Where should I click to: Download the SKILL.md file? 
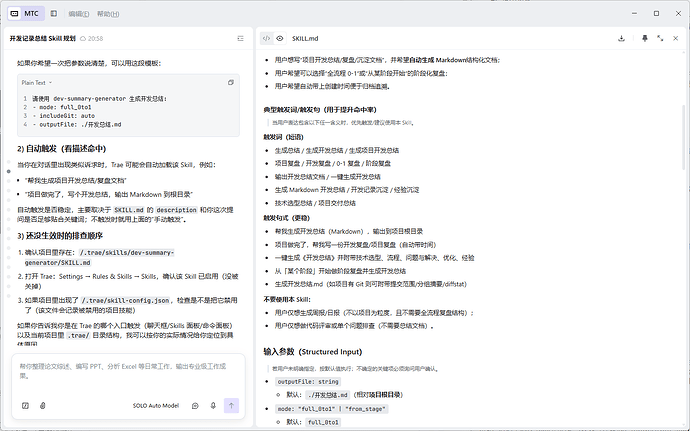621,39
